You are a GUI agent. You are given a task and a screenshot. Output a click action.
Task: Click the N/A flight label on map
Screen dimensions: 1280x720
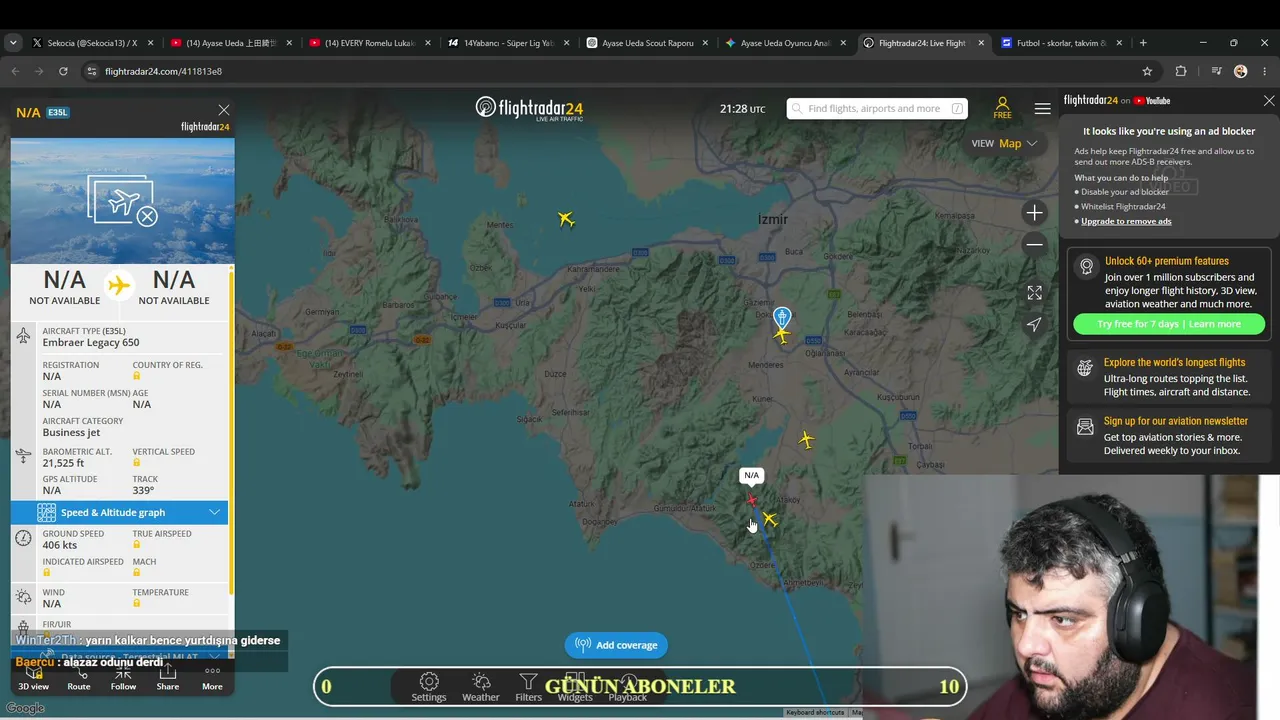(x=751, y=475)
